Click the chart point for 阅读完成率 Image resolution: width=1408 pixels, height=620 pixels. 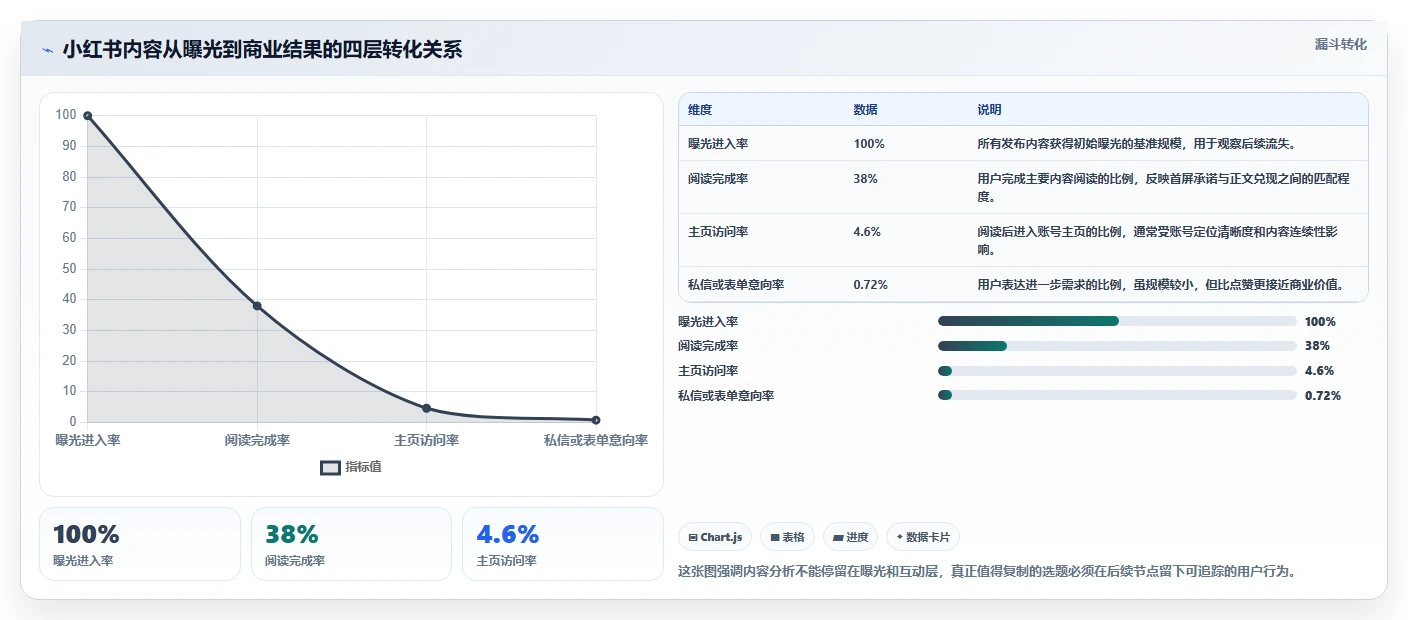tap(257, 305)
